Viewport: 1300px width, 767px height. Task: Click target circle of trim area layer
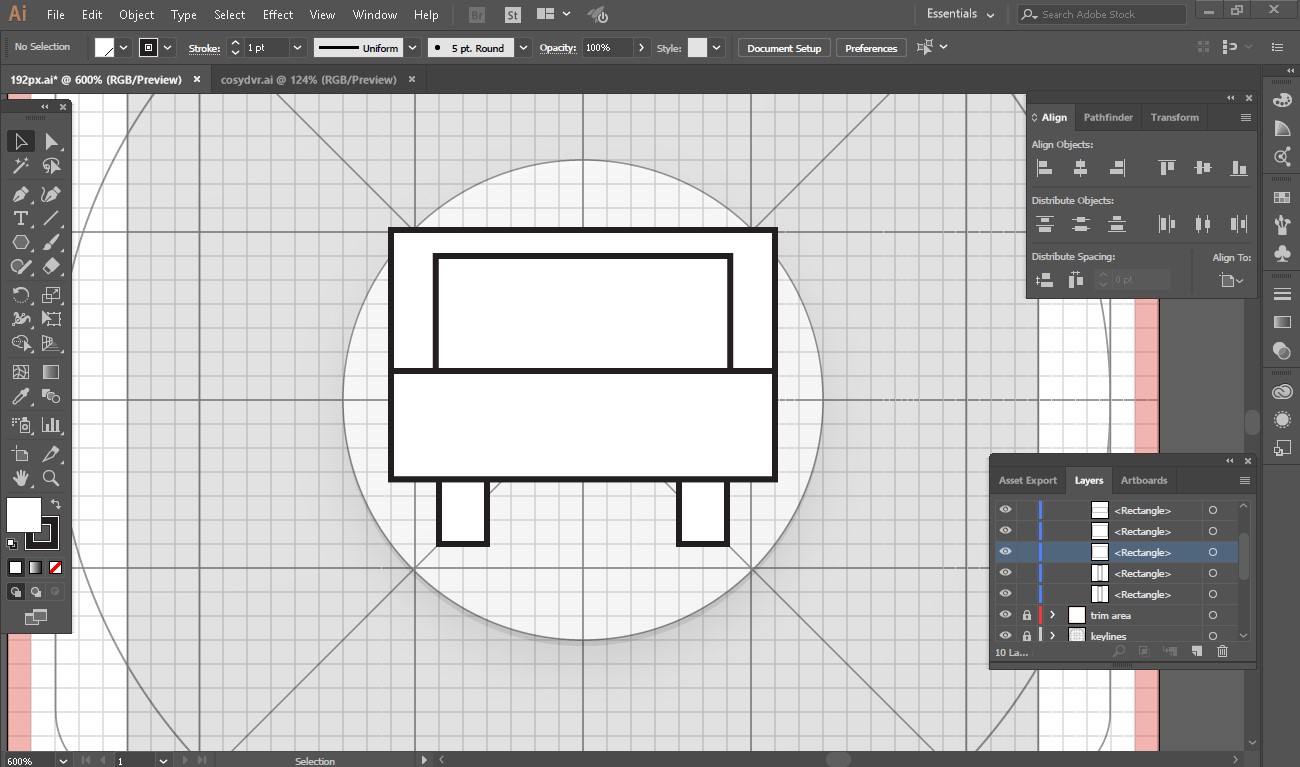pos(1213,615)
